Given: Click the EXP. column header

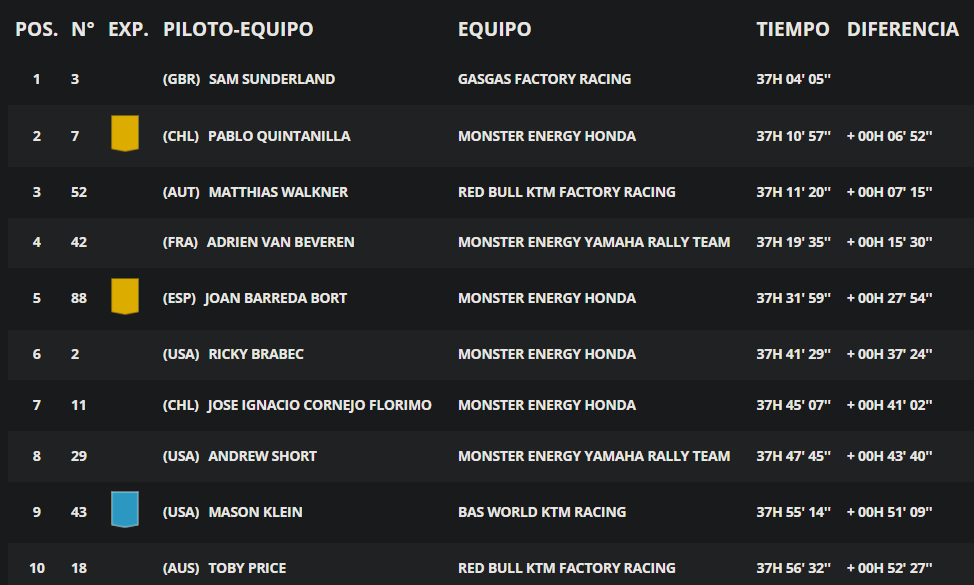Looking at the screenshot, I should pos(128,29).
